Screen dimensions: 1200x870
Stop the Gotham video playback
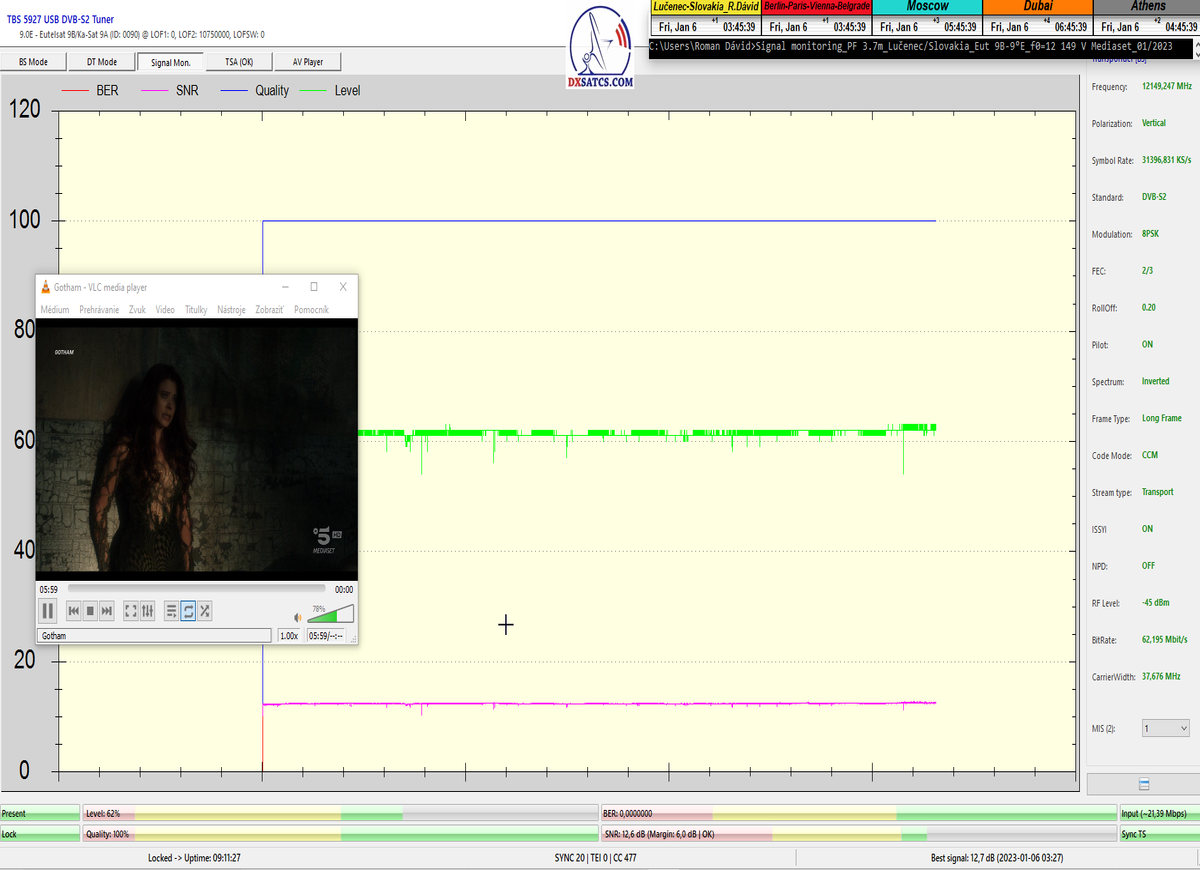pyautogui.click(x=89, y=610)
